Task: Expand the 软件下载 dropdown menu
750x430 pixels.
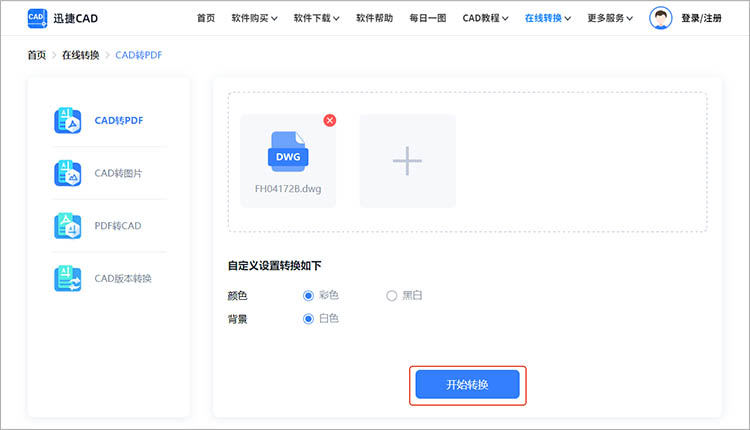Action: click(x=317, y=18)
